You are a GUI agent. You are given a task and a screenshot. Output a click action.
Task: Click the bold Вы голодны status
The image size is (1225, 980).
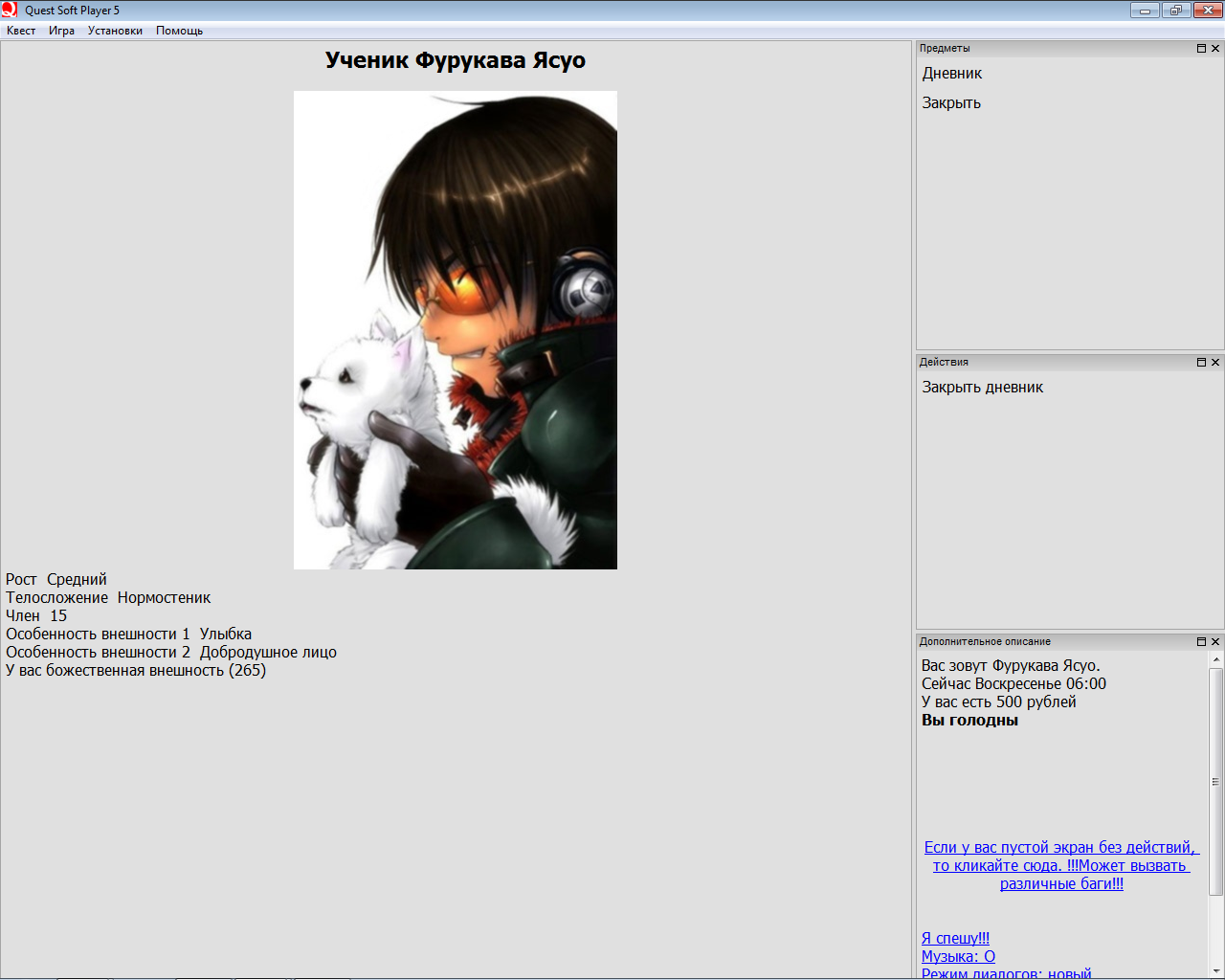(x=969, y=720)
